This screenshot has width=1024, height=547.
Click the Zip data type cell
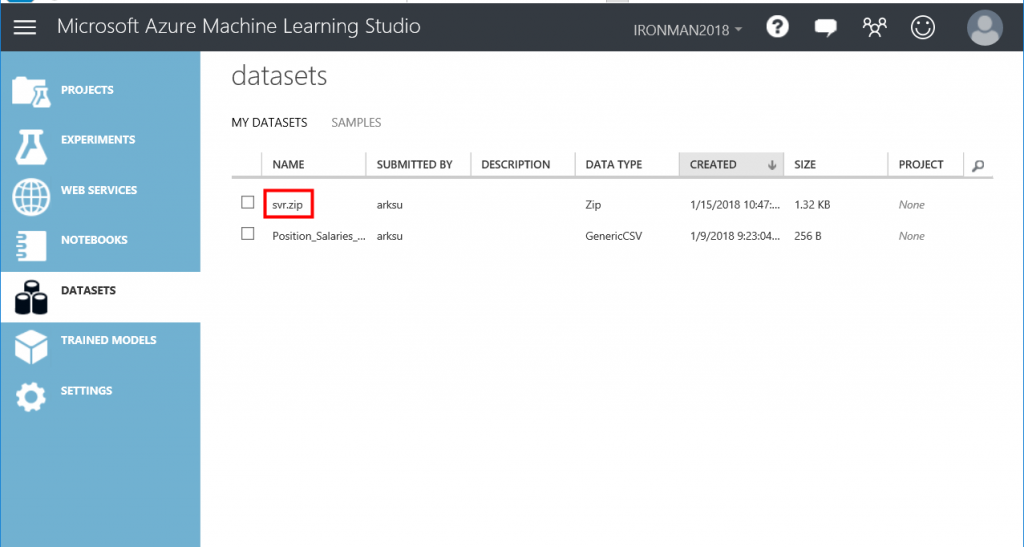click(593, 205)
